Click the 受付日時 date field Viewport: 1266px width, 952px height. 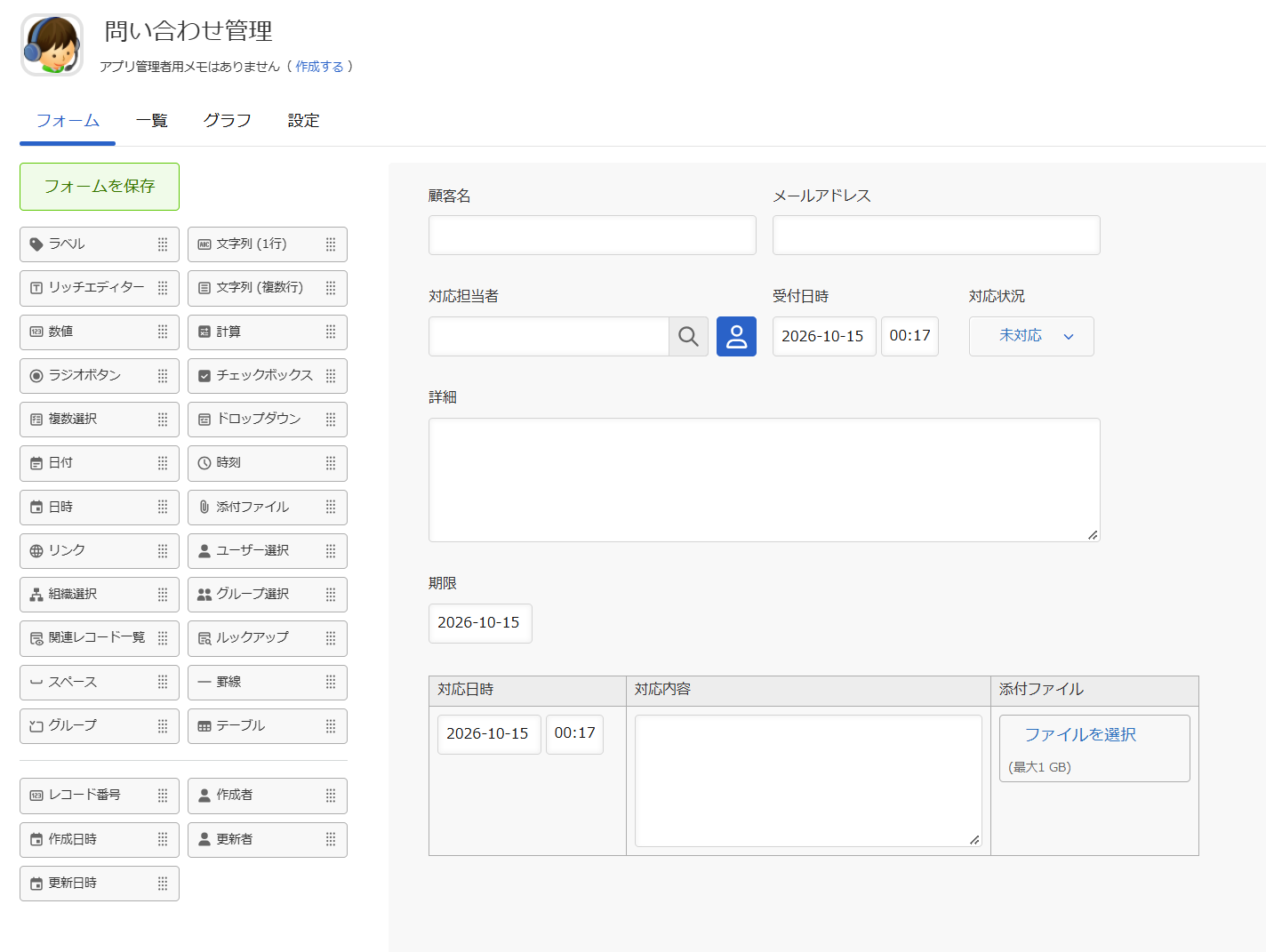[x=824, y=336]
